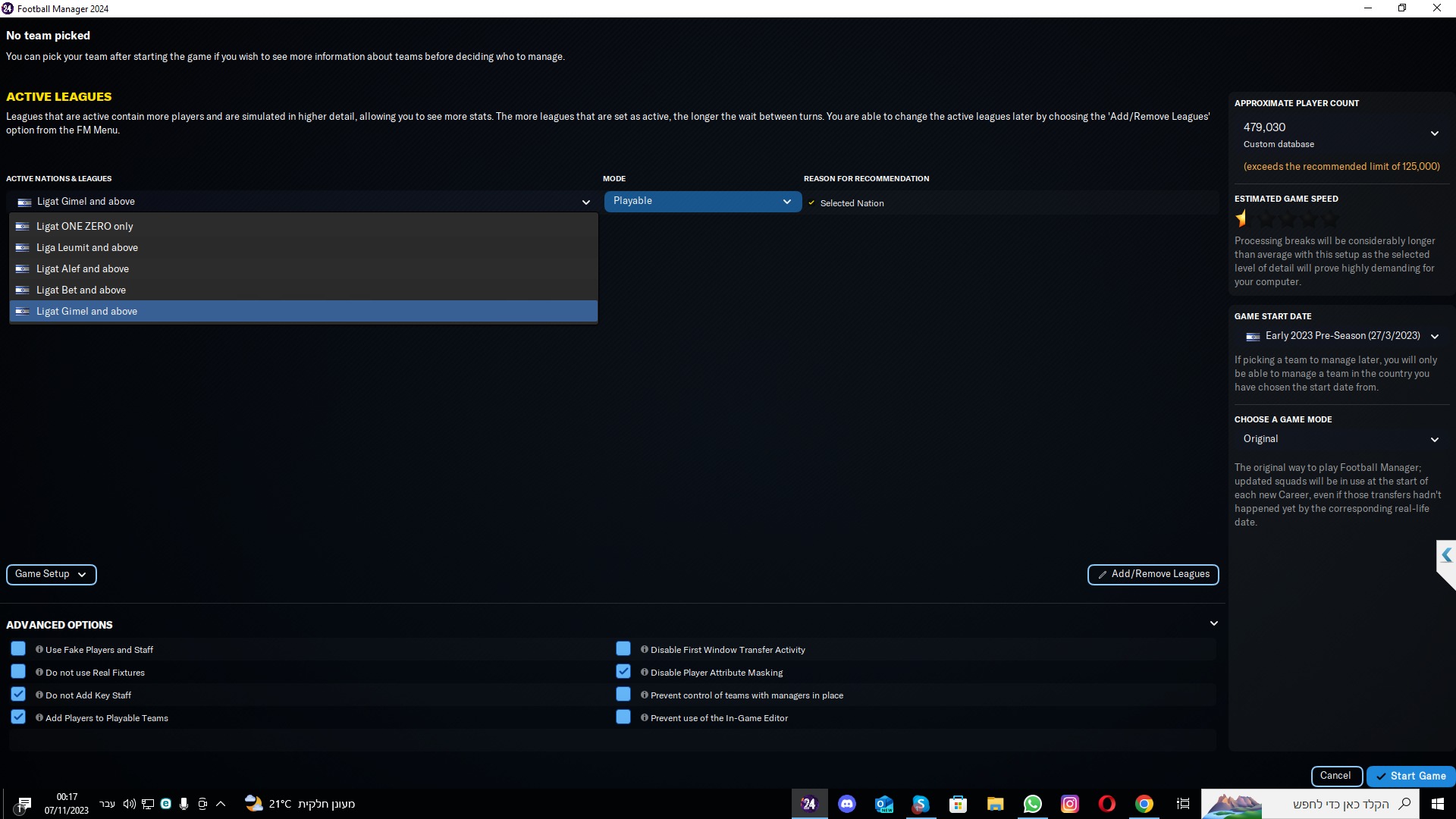Image resolution: width=1456 pixels, height=819 pixels.
Task: Collapse the Advanced Options section chevron
Action: point(1213,623)
